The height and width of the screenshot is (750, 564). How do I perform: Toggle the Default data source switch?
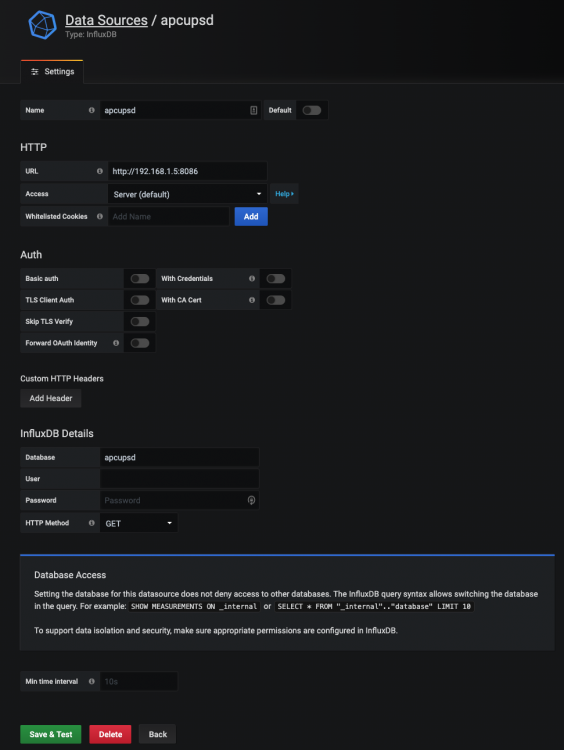click(312, 110)
